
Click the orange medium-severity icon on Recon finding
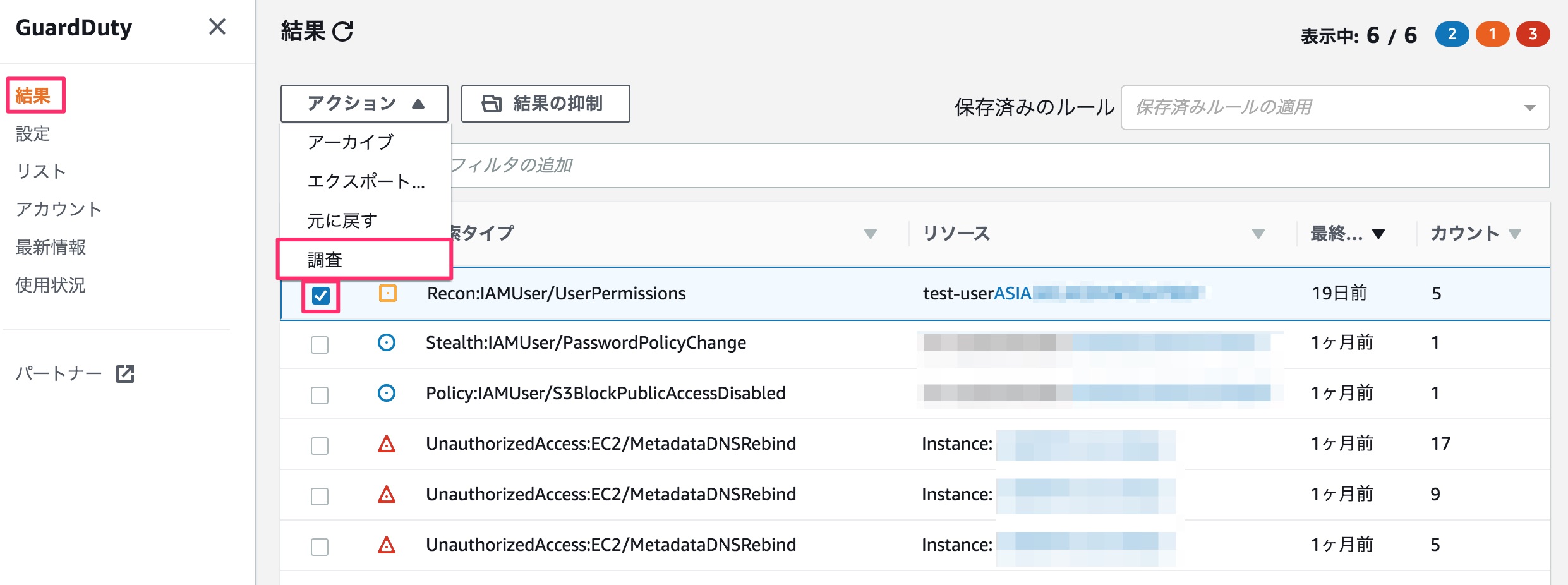386,293
